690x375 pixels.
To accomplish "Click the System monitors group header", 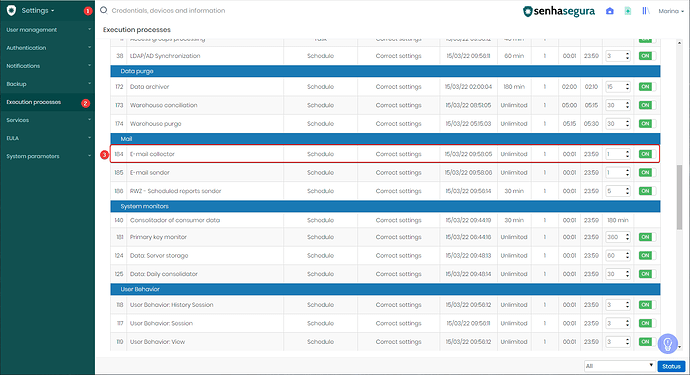I will coord(385,206).
